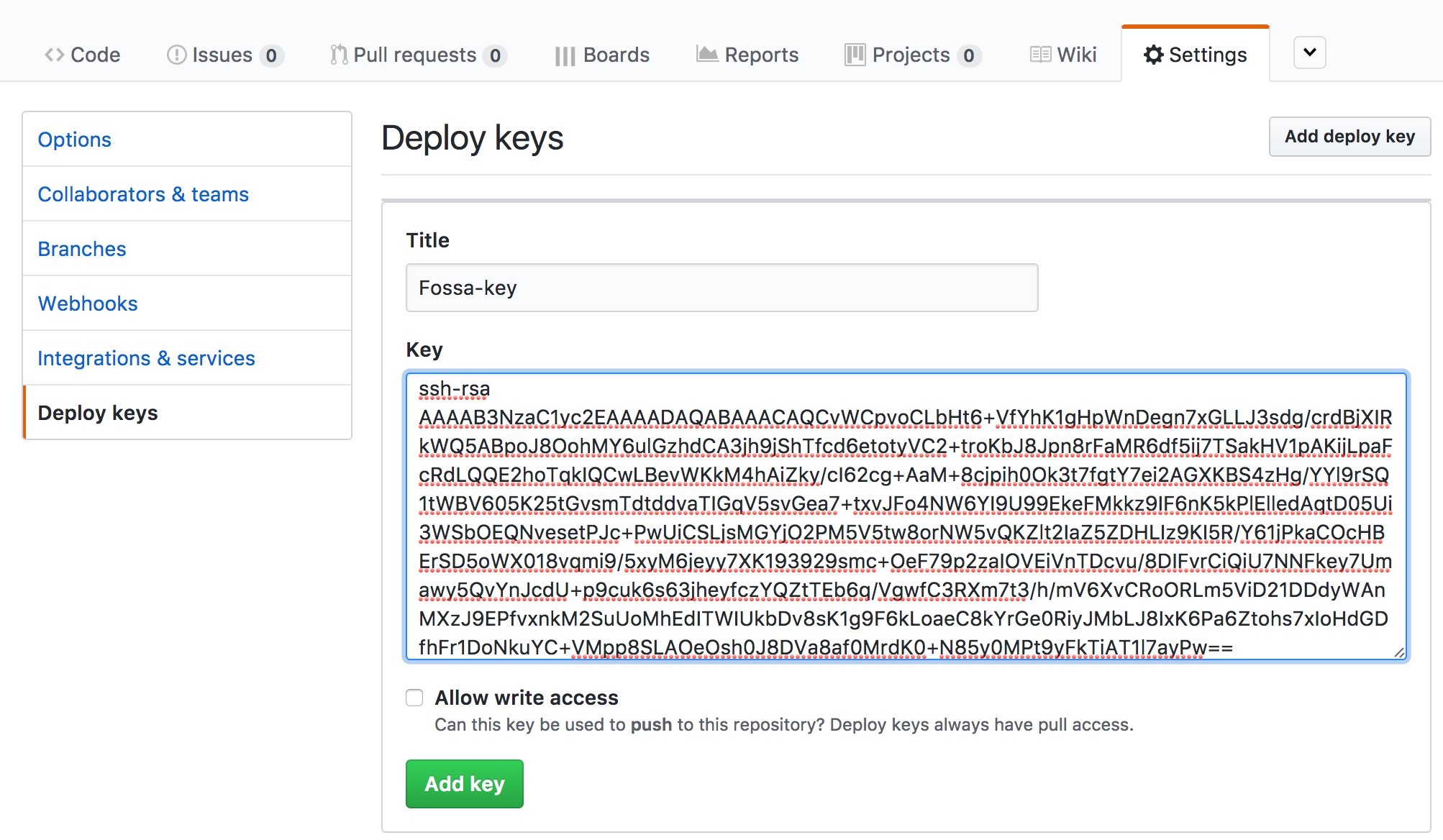Open the Webhooks settings section

pos(88,303)
